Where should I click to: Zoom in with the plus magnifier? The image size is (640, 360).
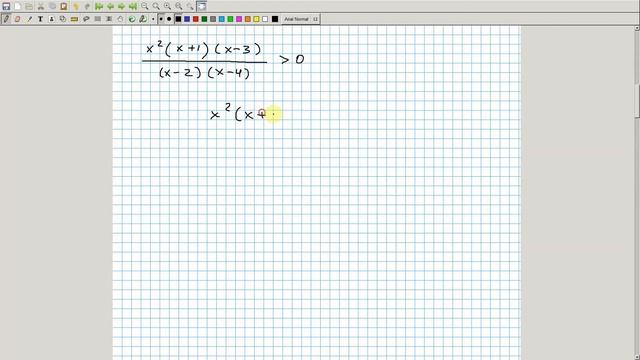click(168, 7)
